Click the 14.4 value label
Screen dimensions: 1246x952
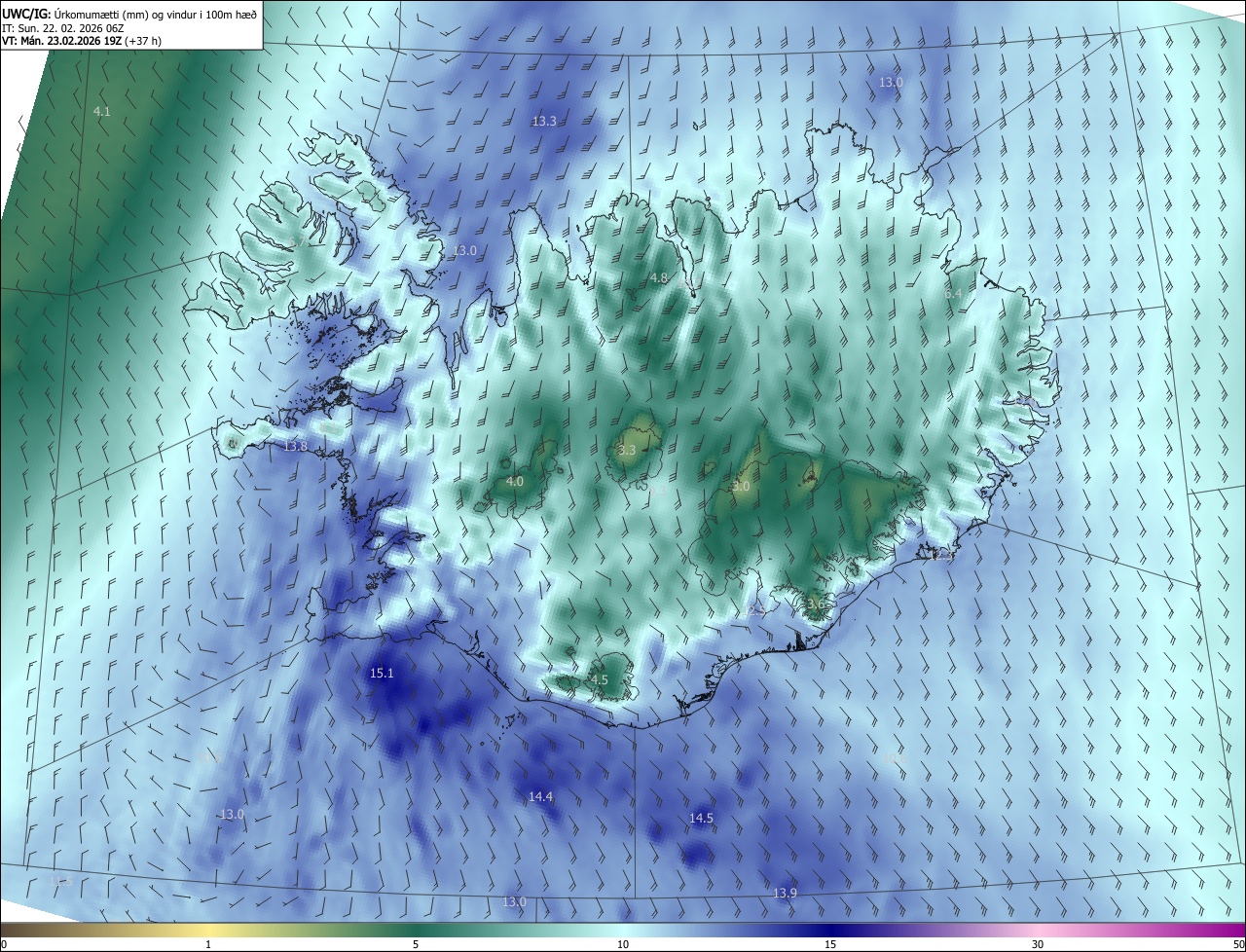tap(540, 796)
